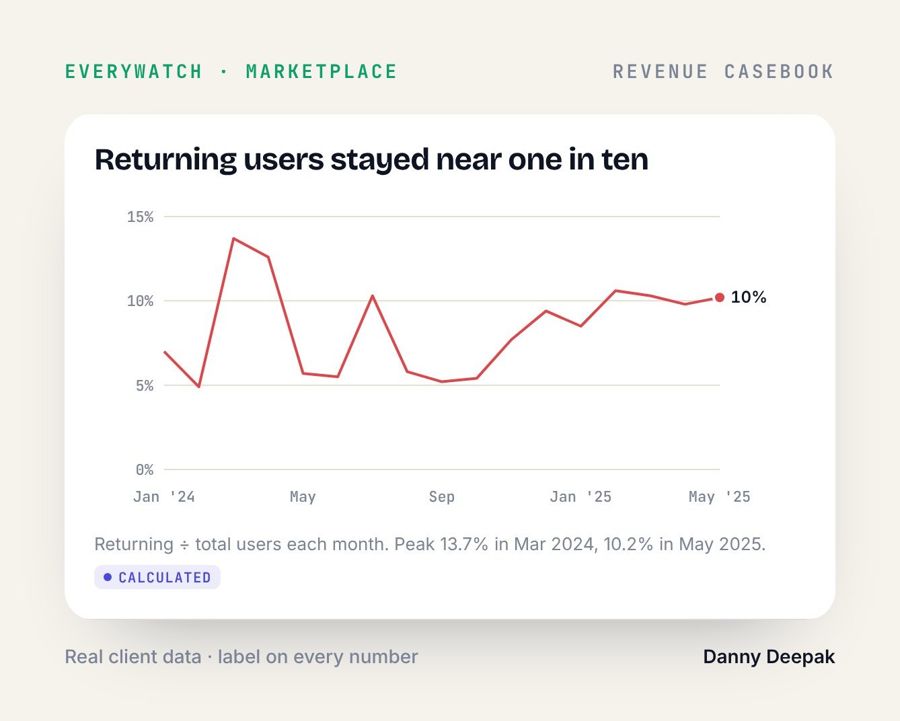Screen dimensions: 900x721
Task: Click the REVENUE CASEBOOK header label
Action: (723, 72)
